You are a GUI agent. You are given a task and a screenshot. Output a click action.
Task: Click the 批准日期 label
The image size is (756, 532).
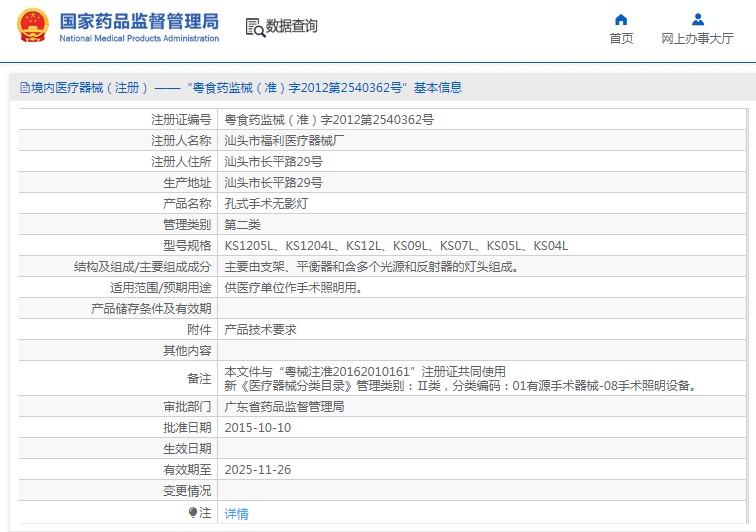[187, 428]
